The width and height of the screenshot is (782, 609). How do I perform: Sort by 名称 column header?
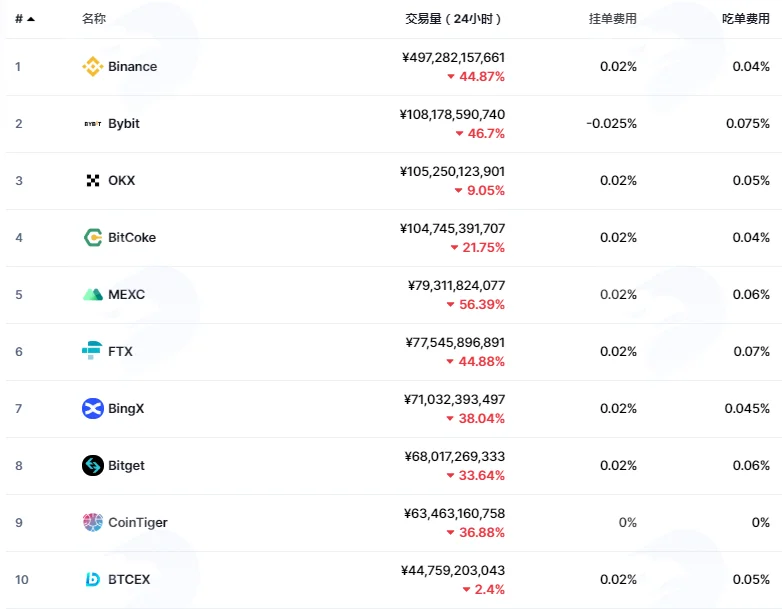pos(94,19)
